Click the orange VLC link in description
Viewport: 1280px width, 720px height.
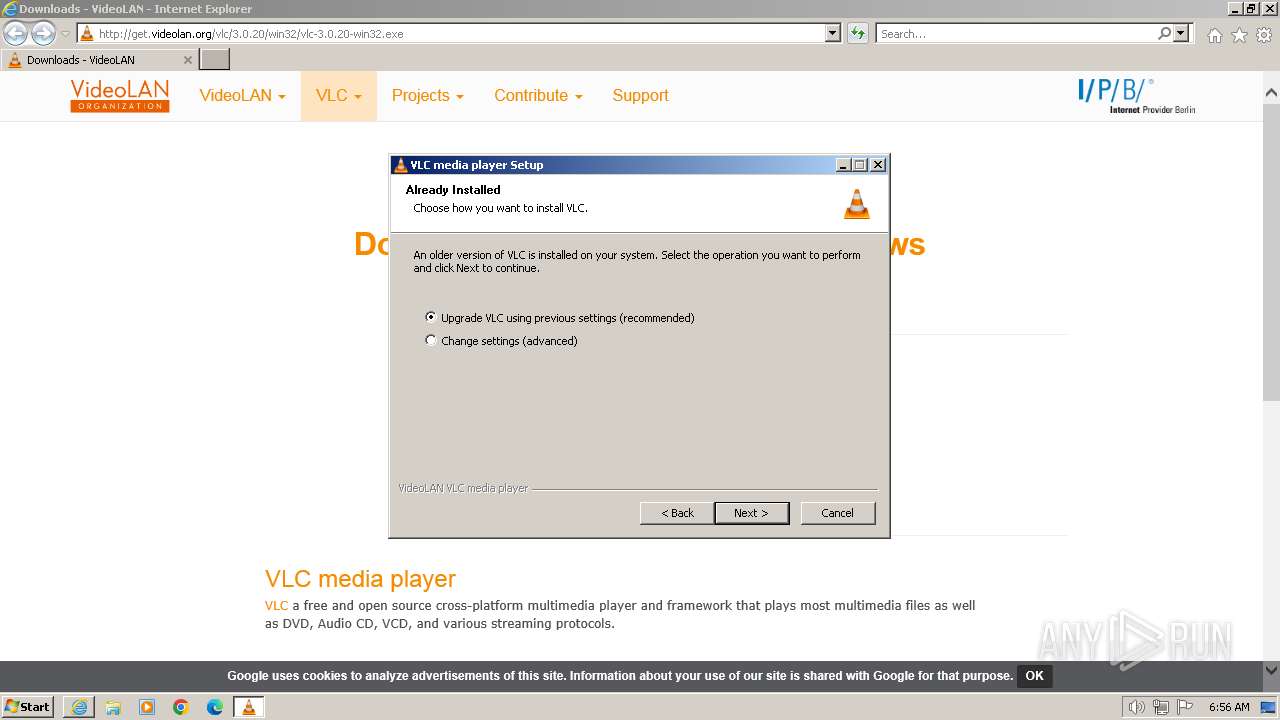(x=276, y=605)
